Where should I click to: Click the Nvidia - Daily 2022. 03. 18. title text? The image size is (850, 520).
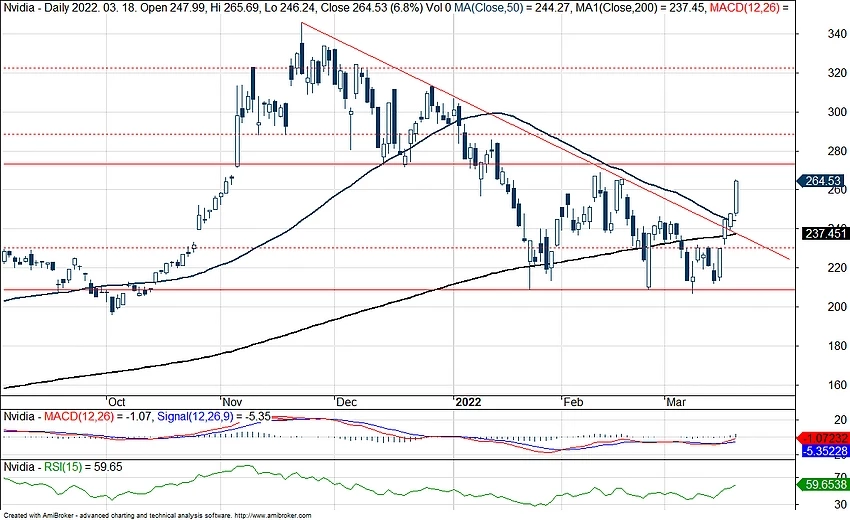pyautogui.click(x=63, y=8)
